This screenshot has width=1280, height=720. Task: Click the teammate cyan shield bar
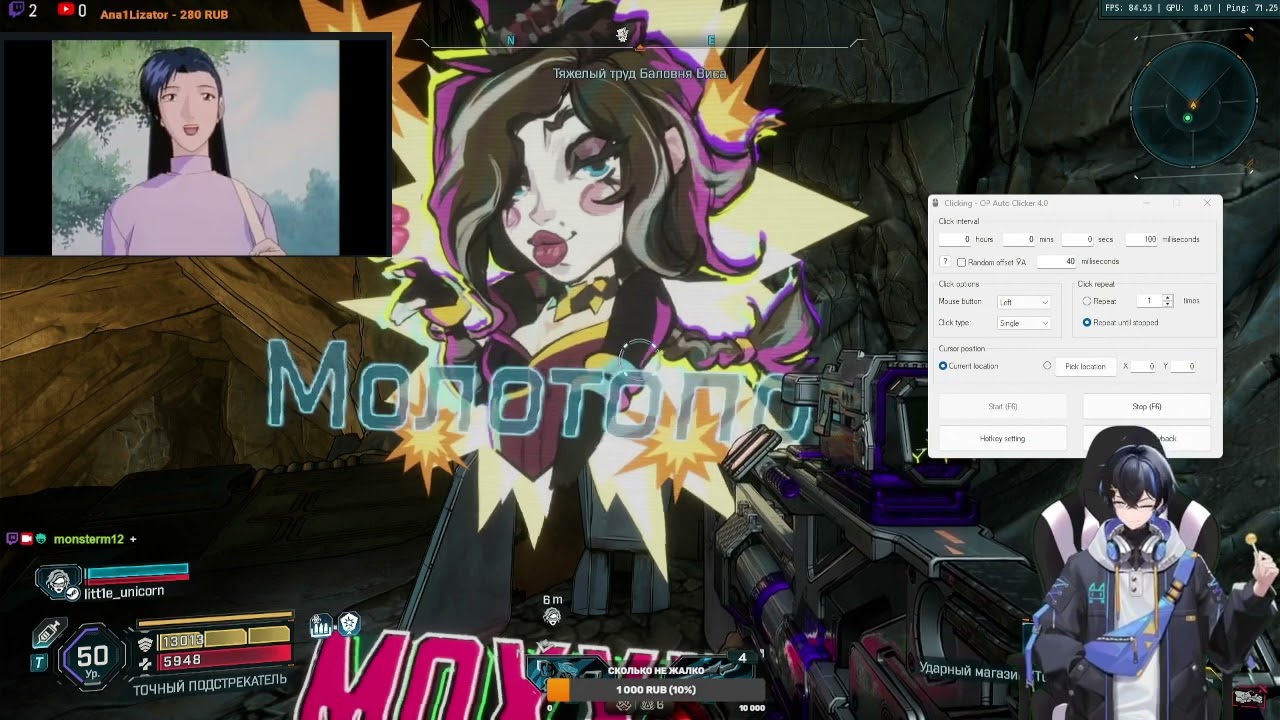[x=136, y=571]
